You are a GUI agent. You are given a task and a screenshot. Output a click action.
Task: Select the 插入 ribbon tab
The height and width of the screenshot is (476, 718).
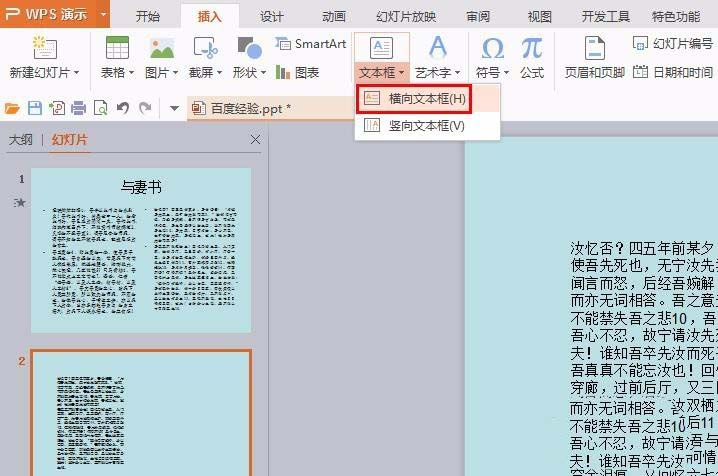pyautogui.click(x=210, y=16)
